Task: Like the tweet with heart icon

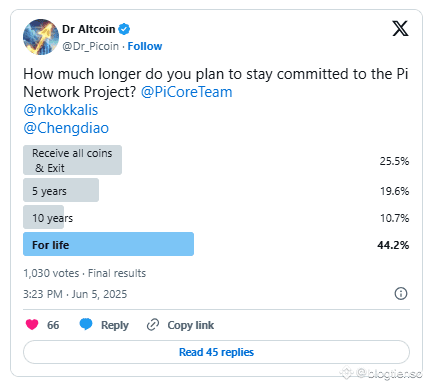Action: tap(32, 324)
